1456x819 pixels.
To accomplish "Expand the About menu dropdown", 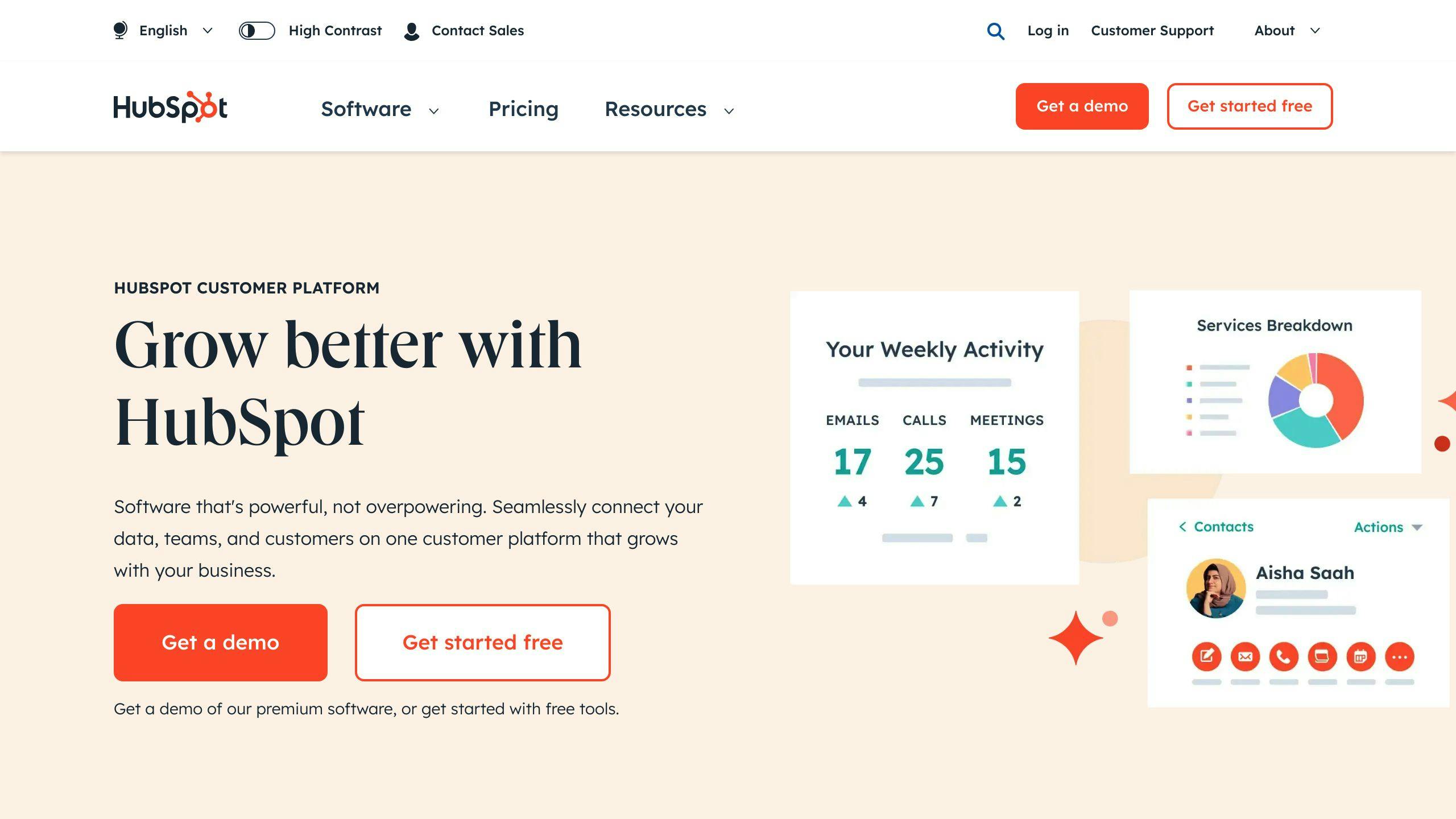I will point(1287,30).
